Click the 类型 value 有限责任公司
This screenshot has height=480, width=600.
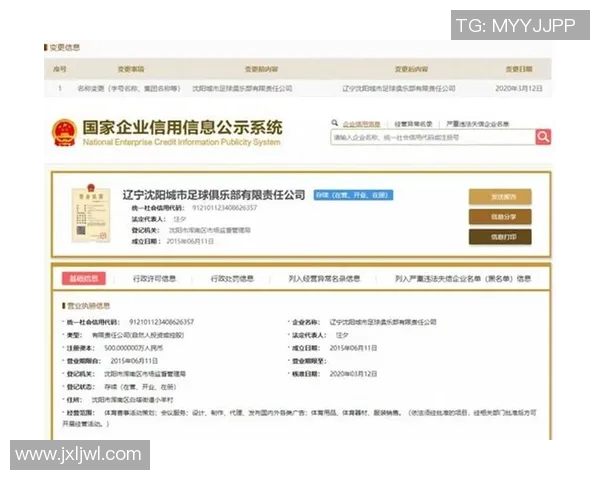pyautogui.click(x=138, y=335)
